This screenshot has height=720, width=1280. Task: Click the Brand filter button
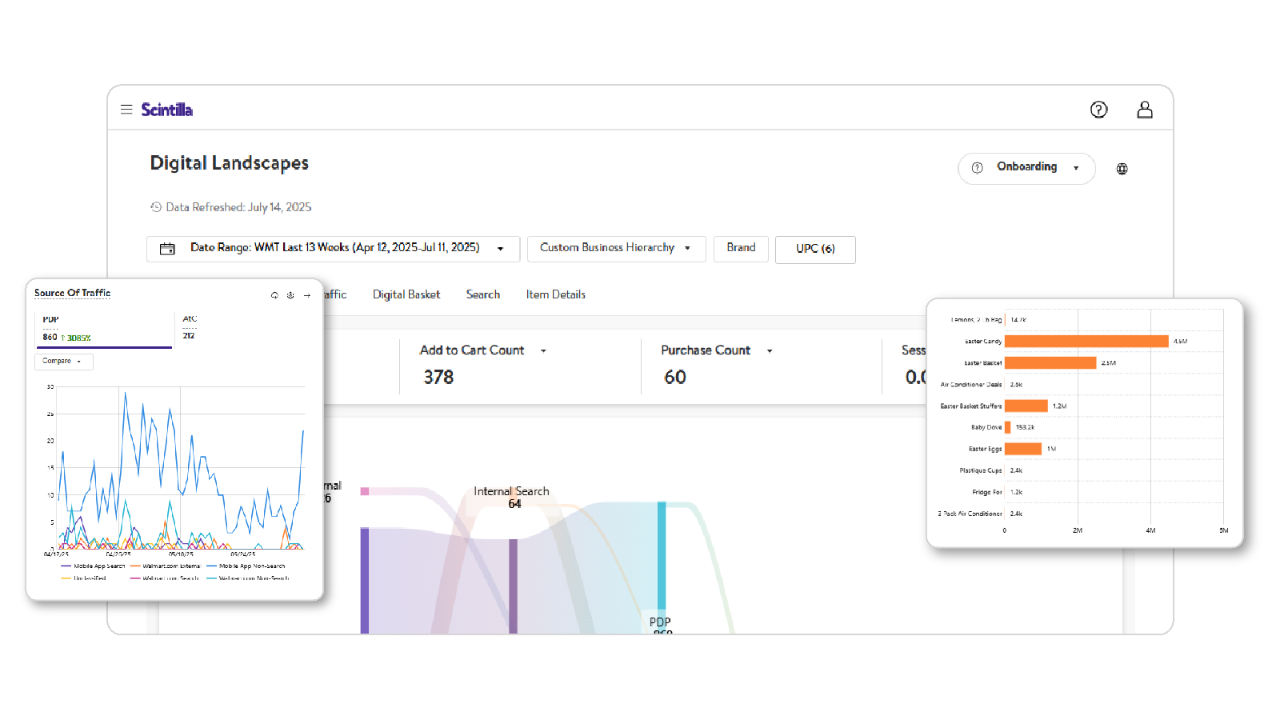[740, 248]
